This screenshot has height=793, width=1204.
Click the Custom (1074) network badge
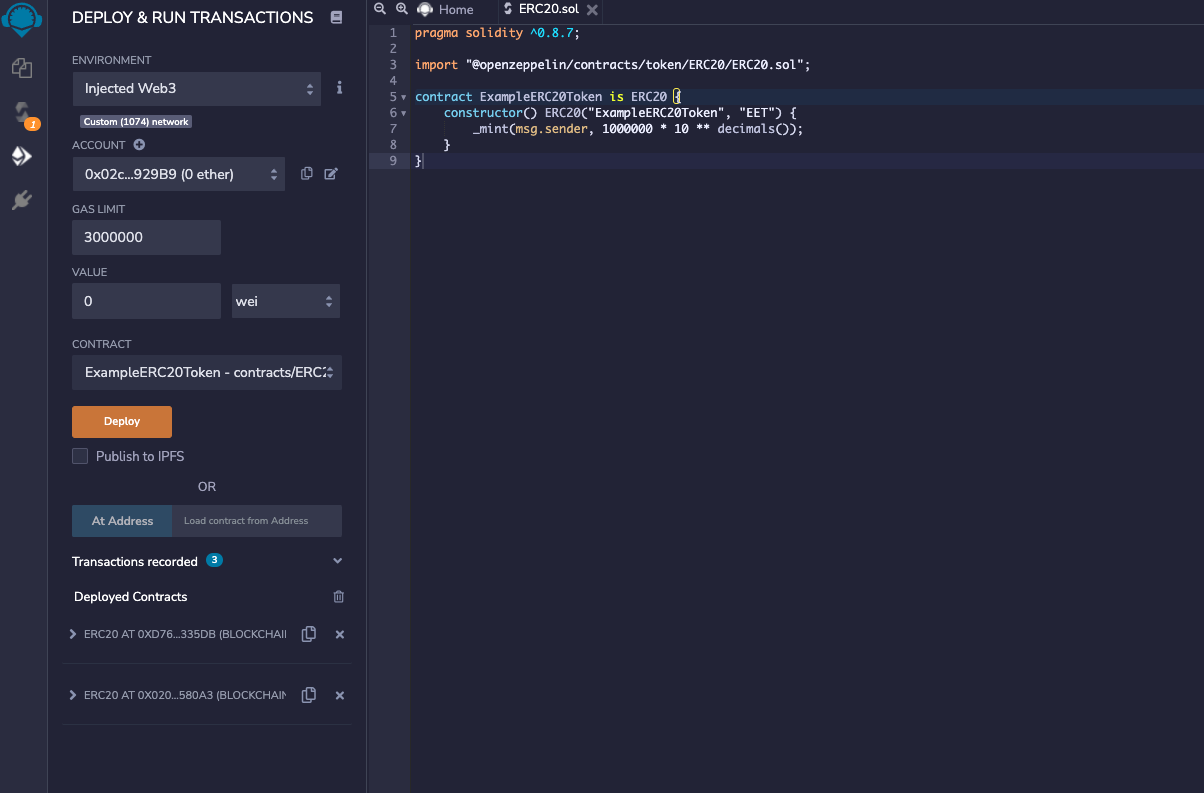pyautogui.click(x=135, y=122)
